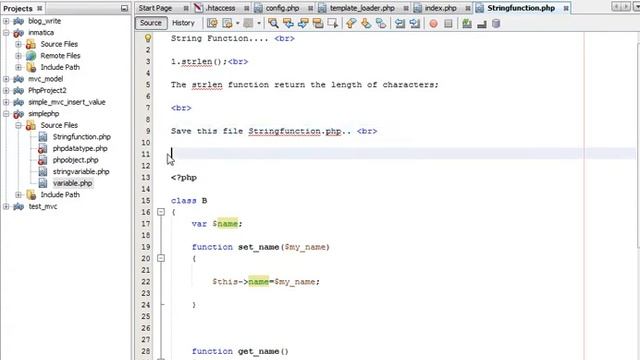
Task: Select Include Path under simplephp
Action: [60, 195]
